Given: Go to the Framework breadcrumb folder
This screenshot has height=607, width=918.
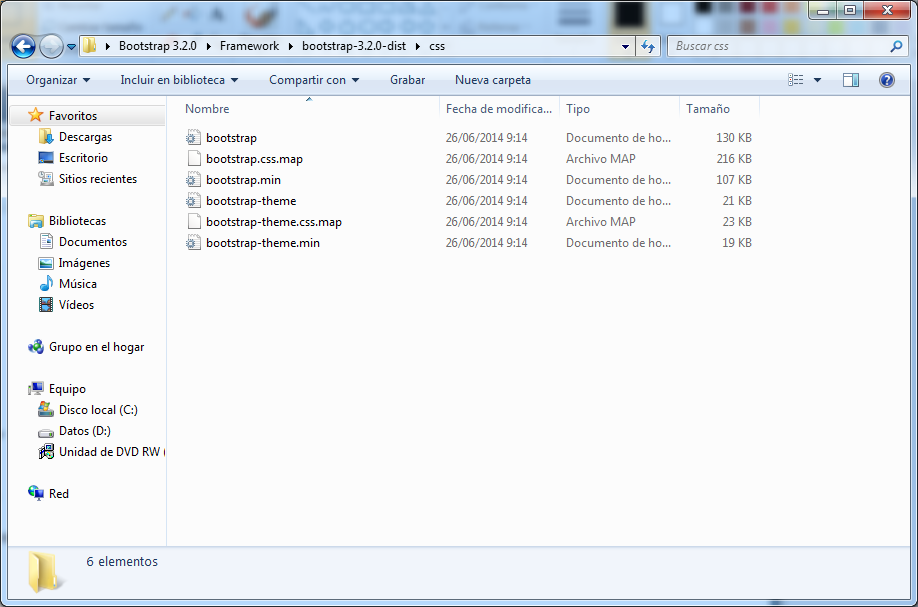Looking at the screenshot, I should click(249, 46).
